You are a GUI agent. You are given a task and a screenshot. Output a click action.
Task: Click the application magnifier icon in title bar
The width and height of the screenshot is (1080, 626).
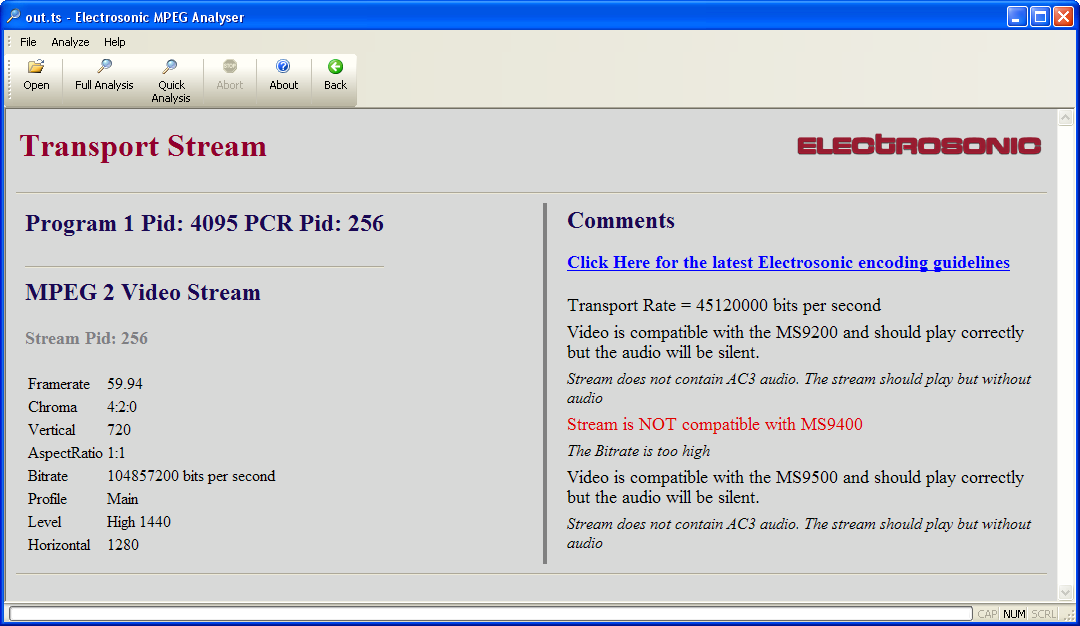(13, 16)
